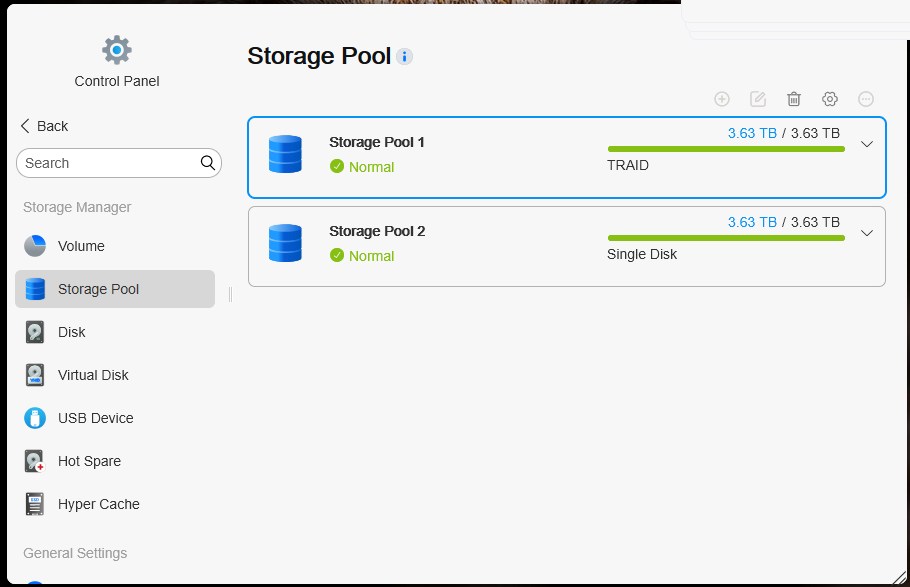Viewport: 910px width, 587px height.
Task: Click the search magnifier icon
Action: tap(207, 163)
